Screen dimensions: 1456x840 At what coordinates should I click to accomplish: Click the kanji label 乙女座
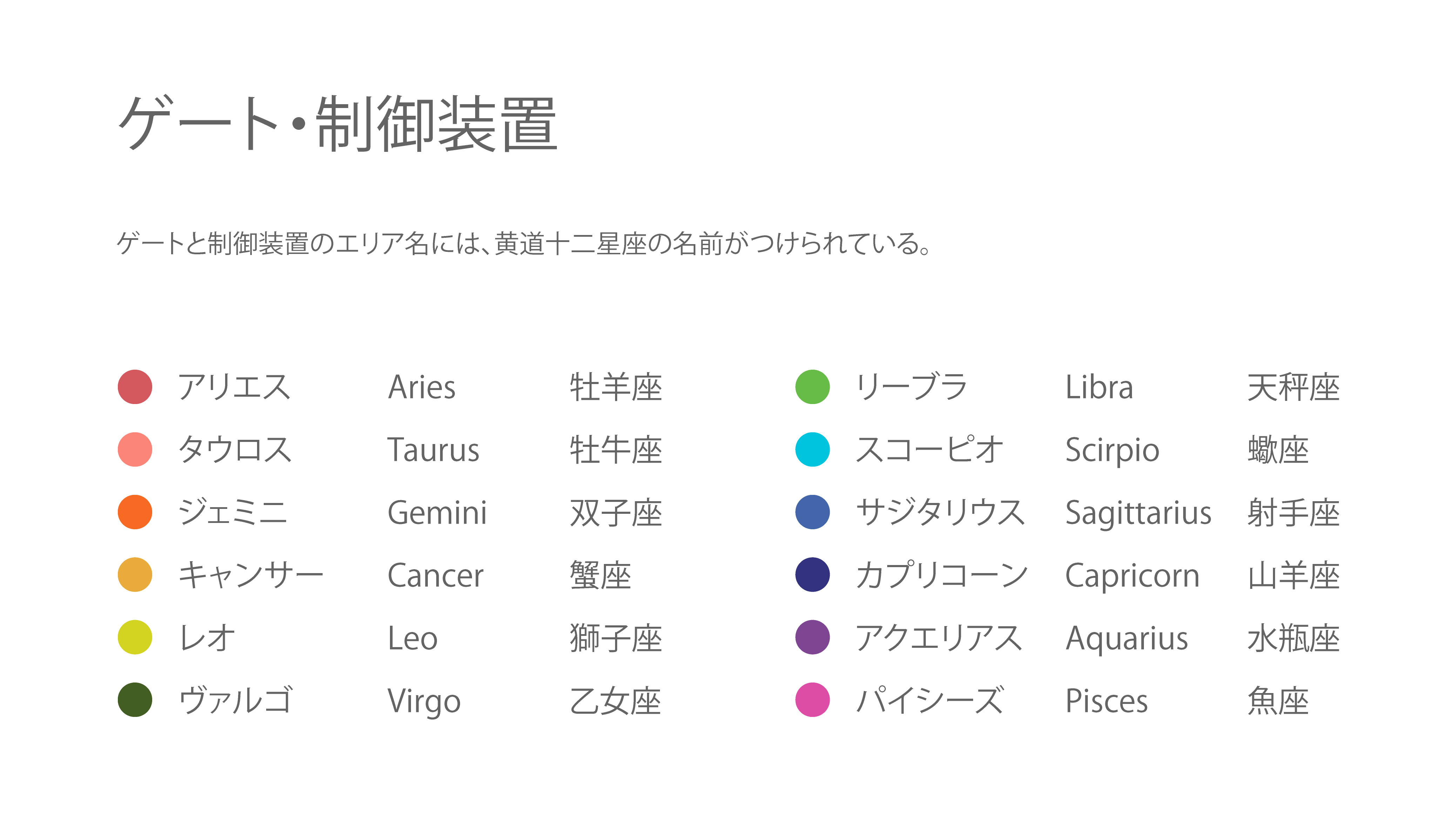pyautogui.click(x=615, y=701)
